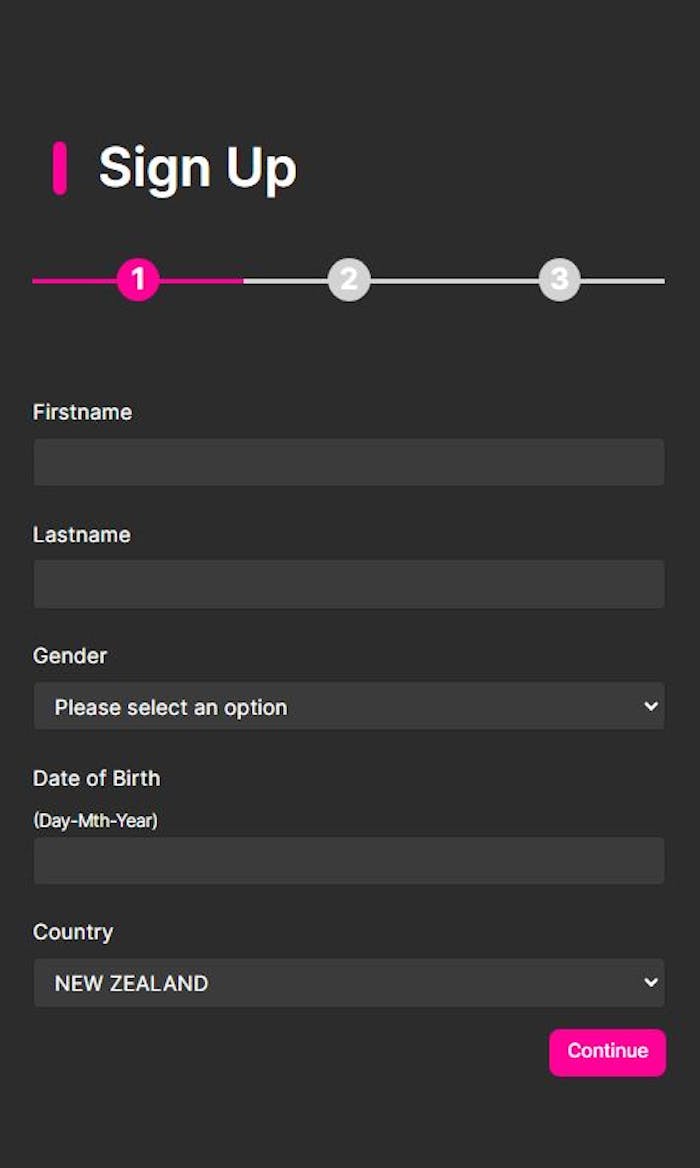Click the (Day-Mth-Year) format hint
The image size is (700, 1168).
click(x=95, y=821)
